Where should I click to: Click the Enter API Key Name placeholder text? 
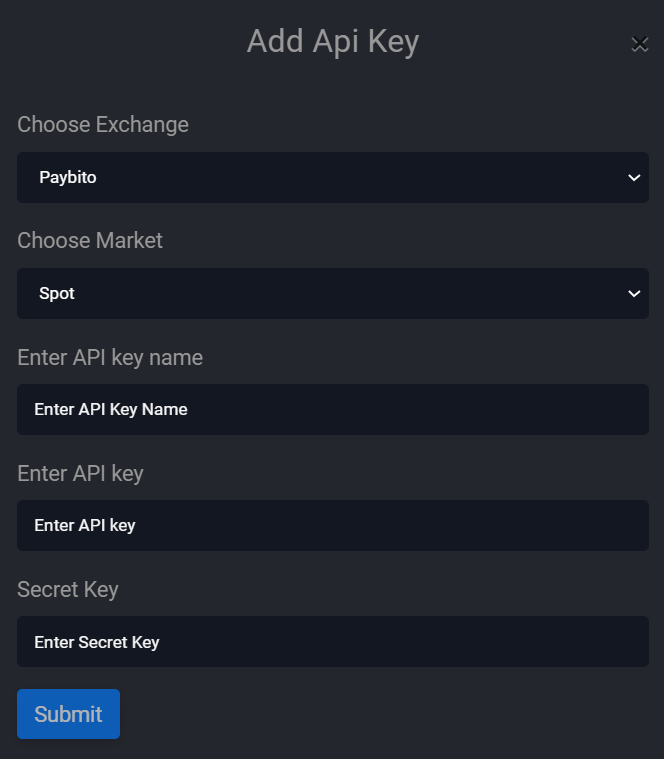click(111, 410)
